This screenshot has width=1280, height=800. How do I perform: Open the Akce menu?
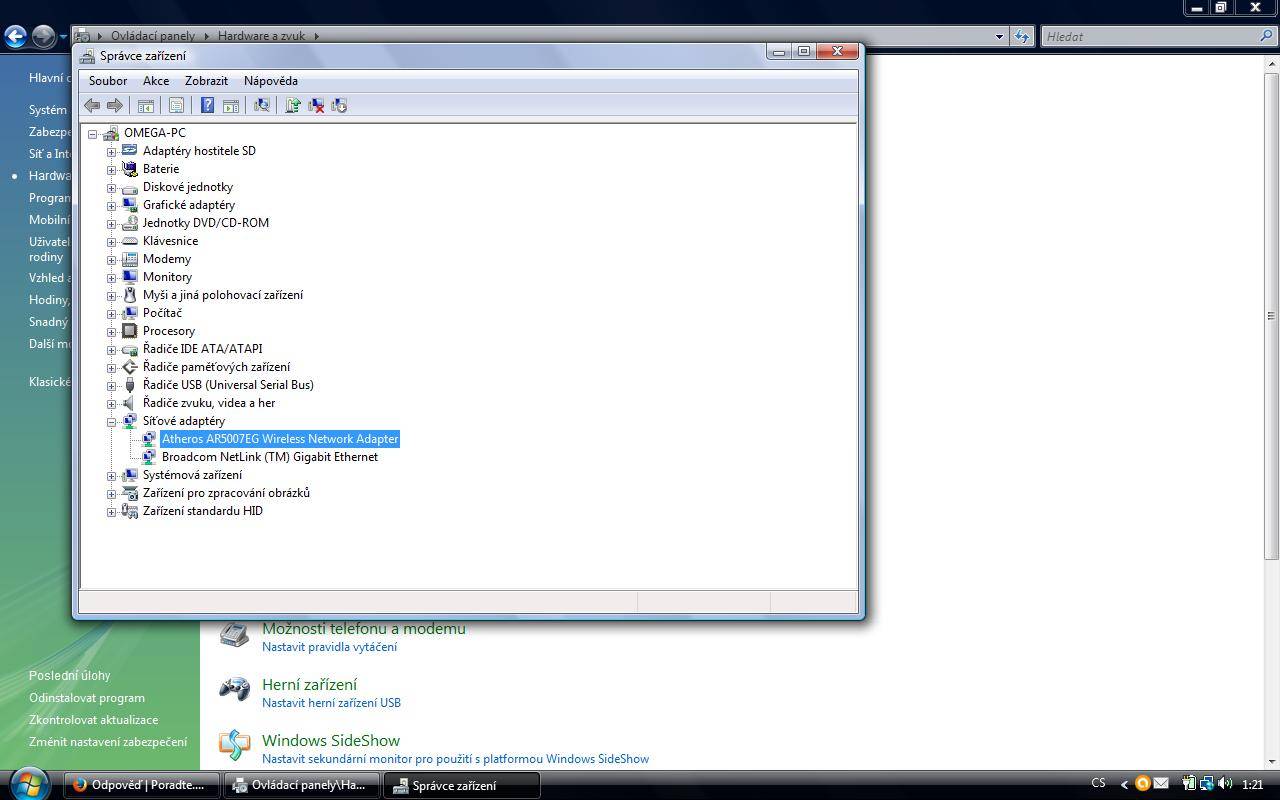tap(156, 81)
